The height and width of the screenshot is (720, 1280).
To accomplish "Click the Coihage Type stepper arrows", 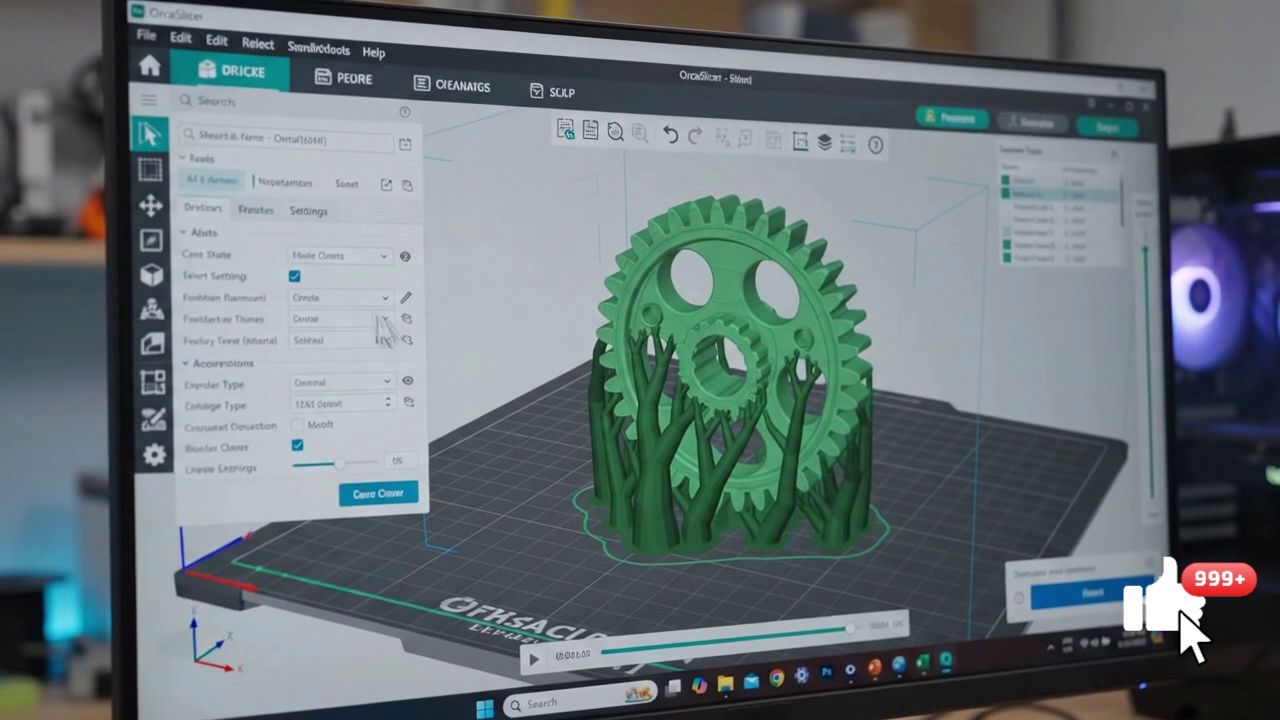I will click(x=388, y=403).
